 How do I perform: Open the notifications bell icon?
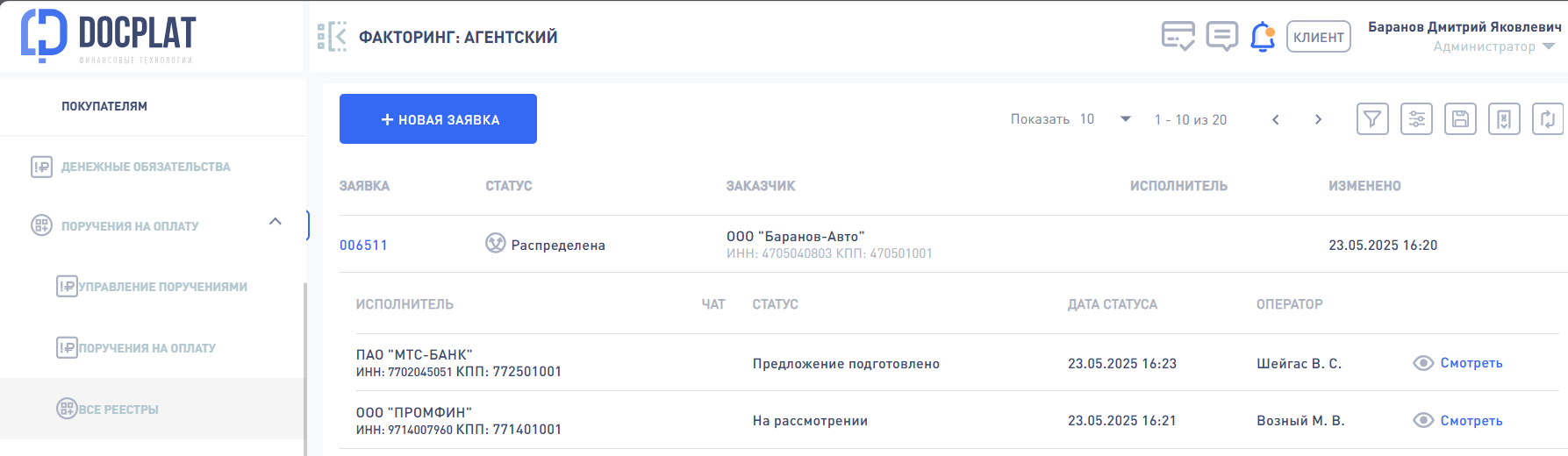(1263, 37)
